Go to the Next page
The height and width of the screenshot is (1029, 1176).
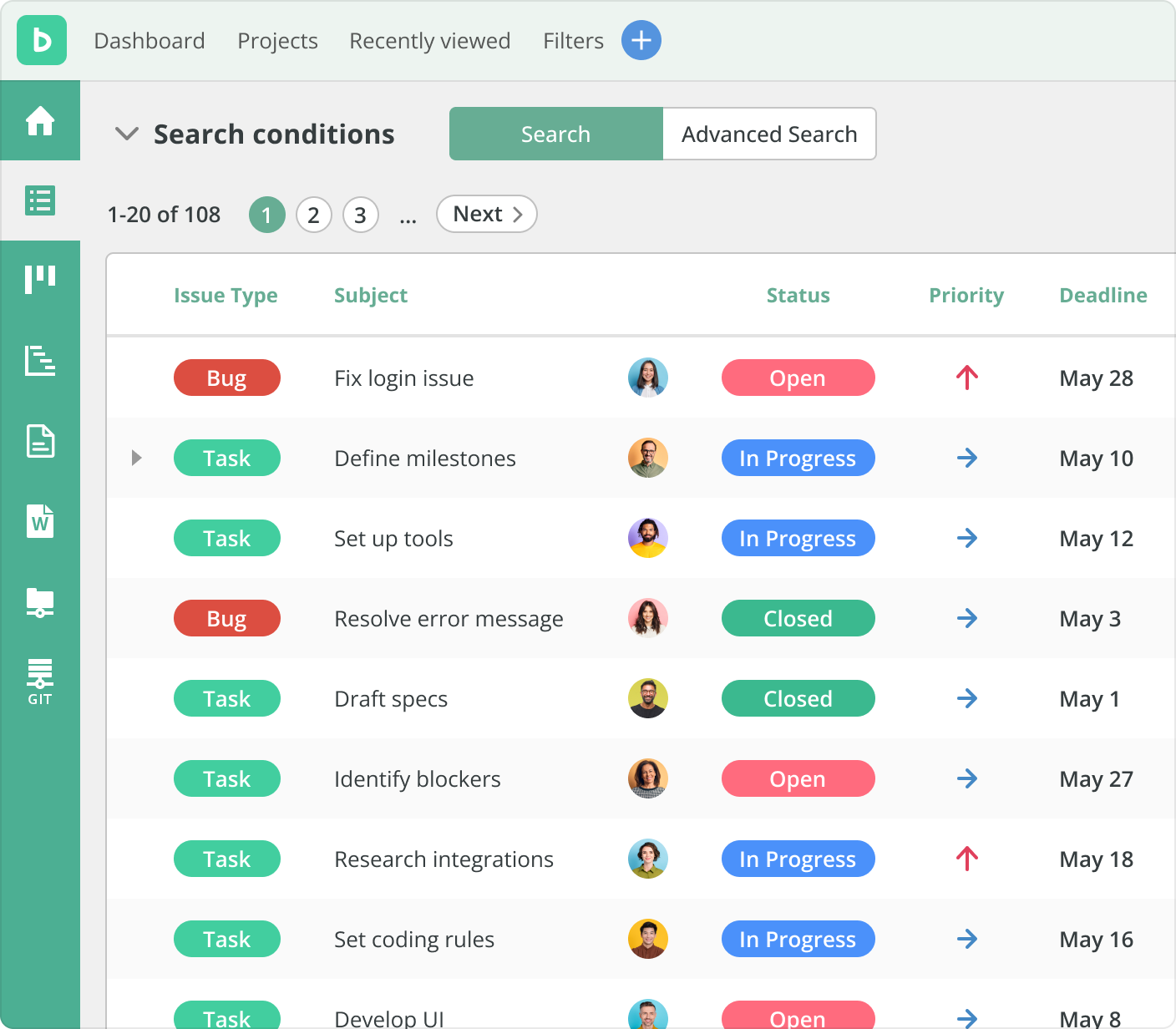(486, 215)
